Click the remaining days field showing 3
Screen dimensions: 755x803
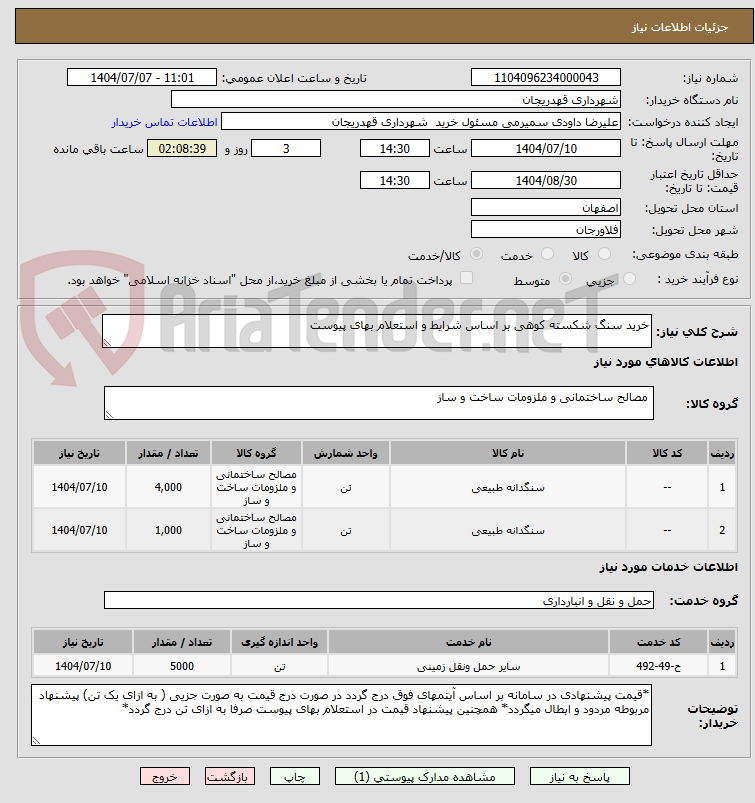point(286,149)
